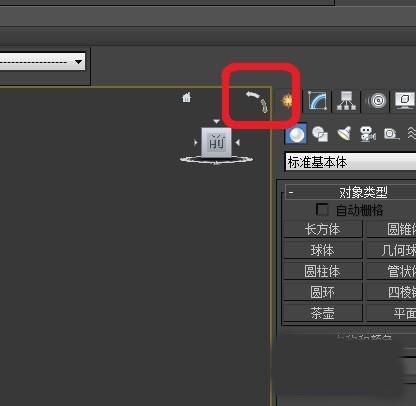The width and height of the screenshot is (419, 406).
Task: Open the 标准基本体 dropdown
Action: (x=351, y=163)
